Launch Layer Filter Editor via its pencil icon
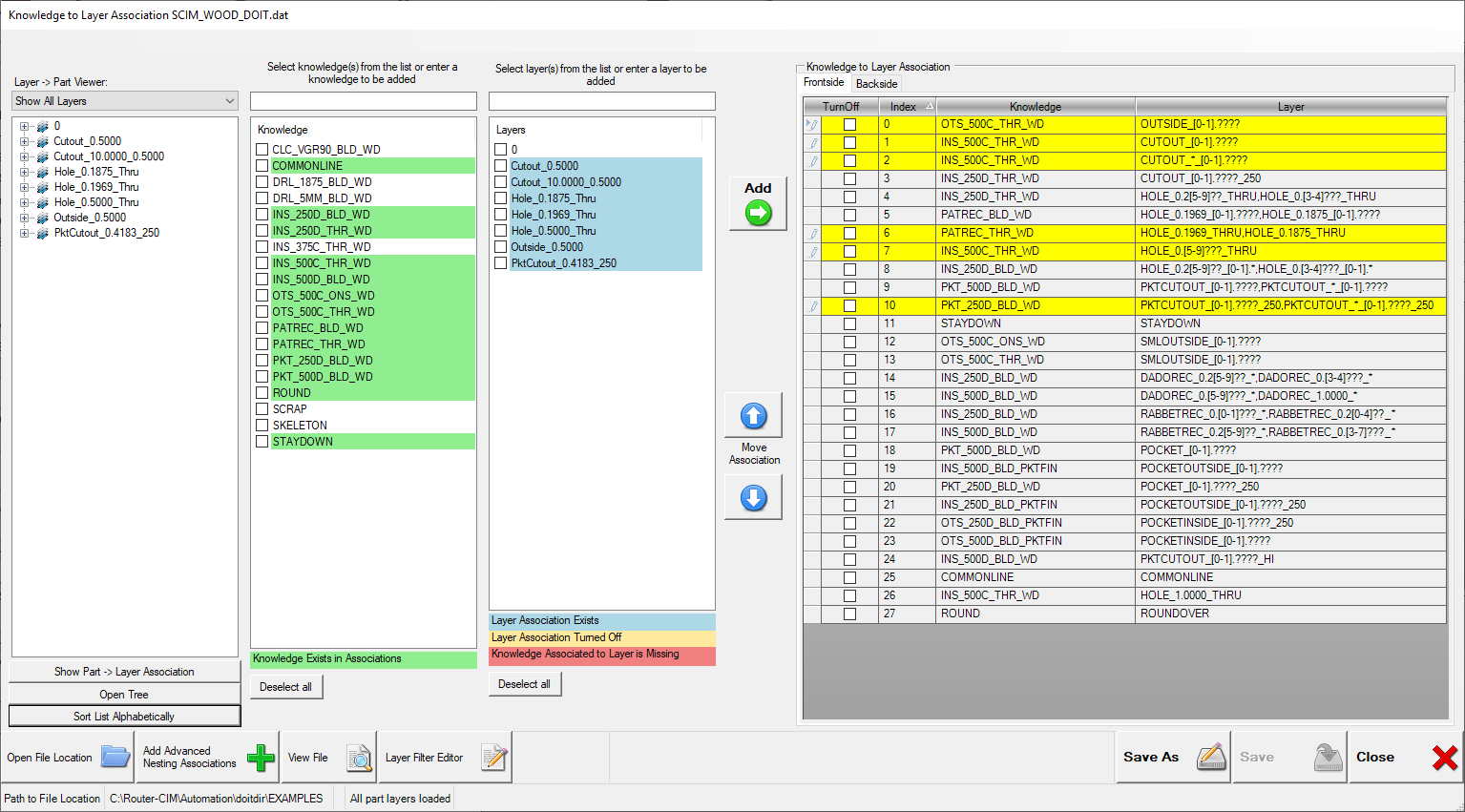 click(493, 757)
